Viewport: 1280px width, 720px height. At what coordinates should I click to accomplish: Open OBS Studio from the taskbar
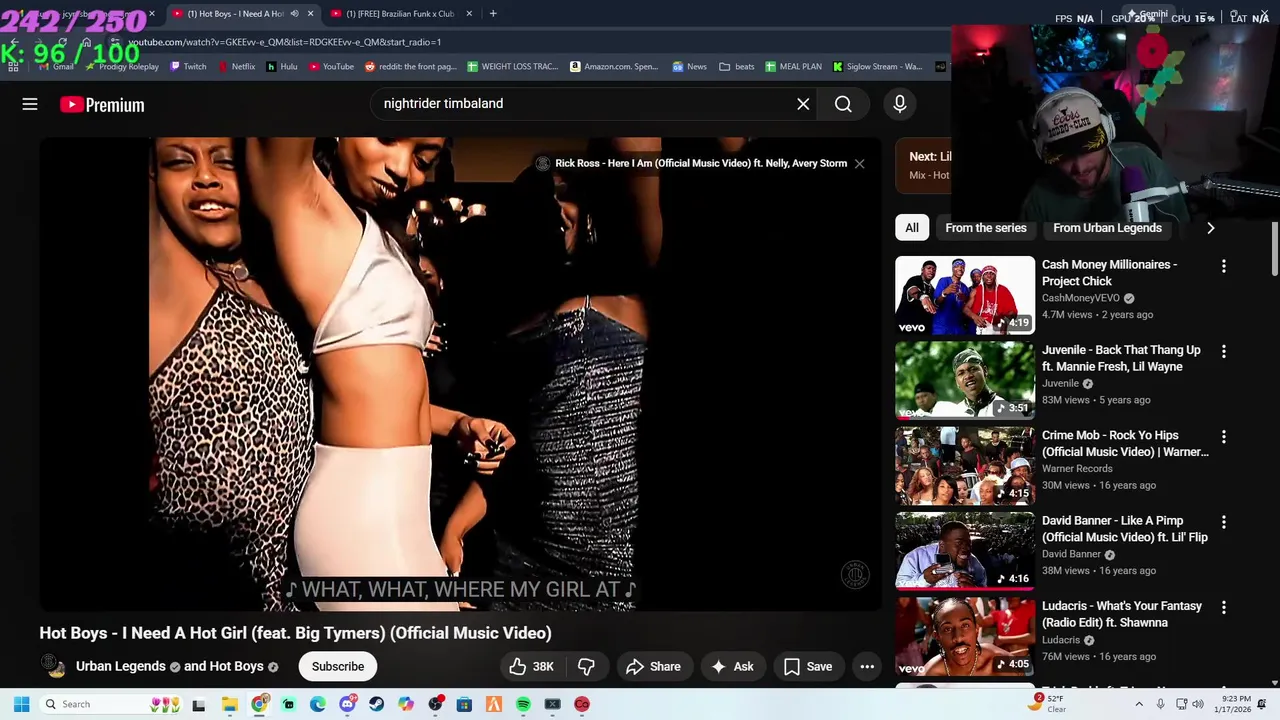tap(435, 704)
